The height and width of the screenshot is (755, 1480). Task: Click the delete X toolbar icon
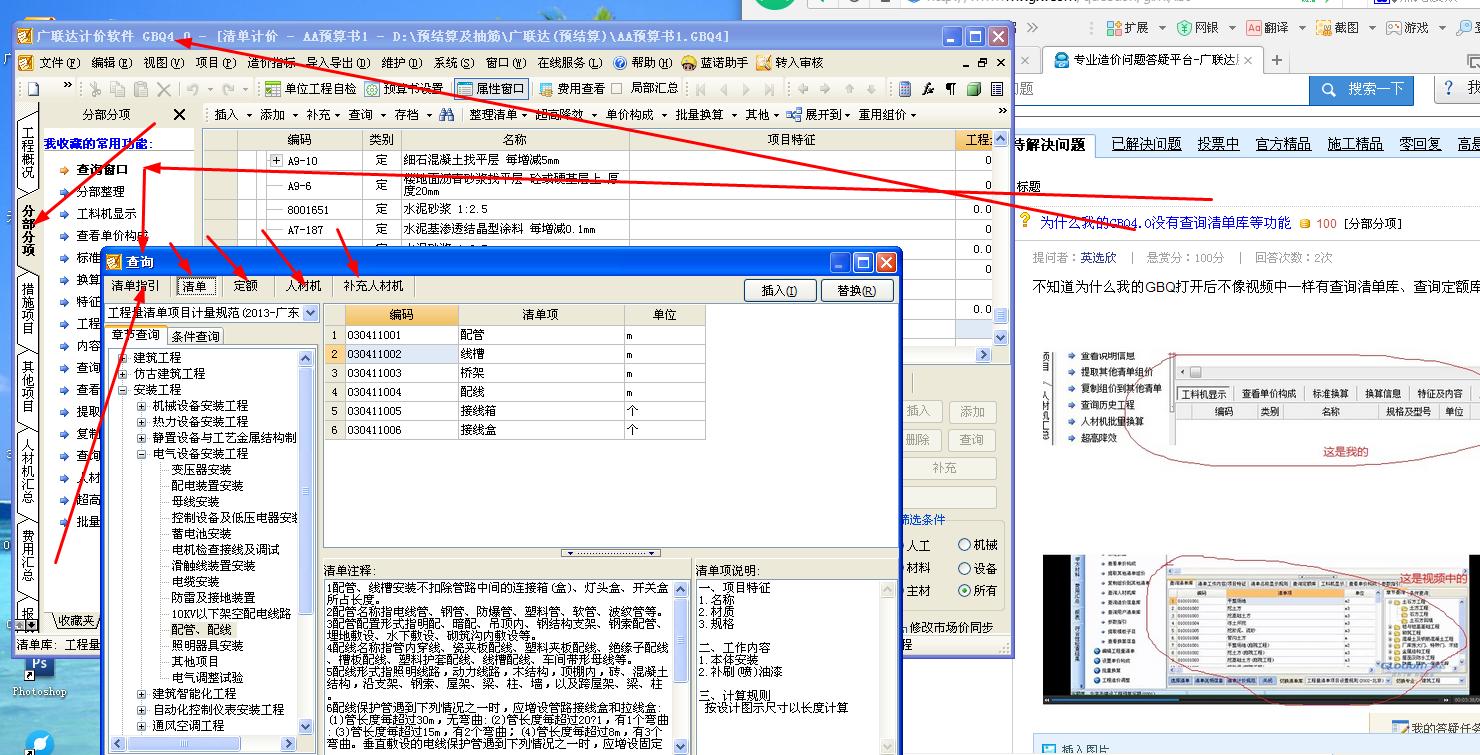coord(164,89)
